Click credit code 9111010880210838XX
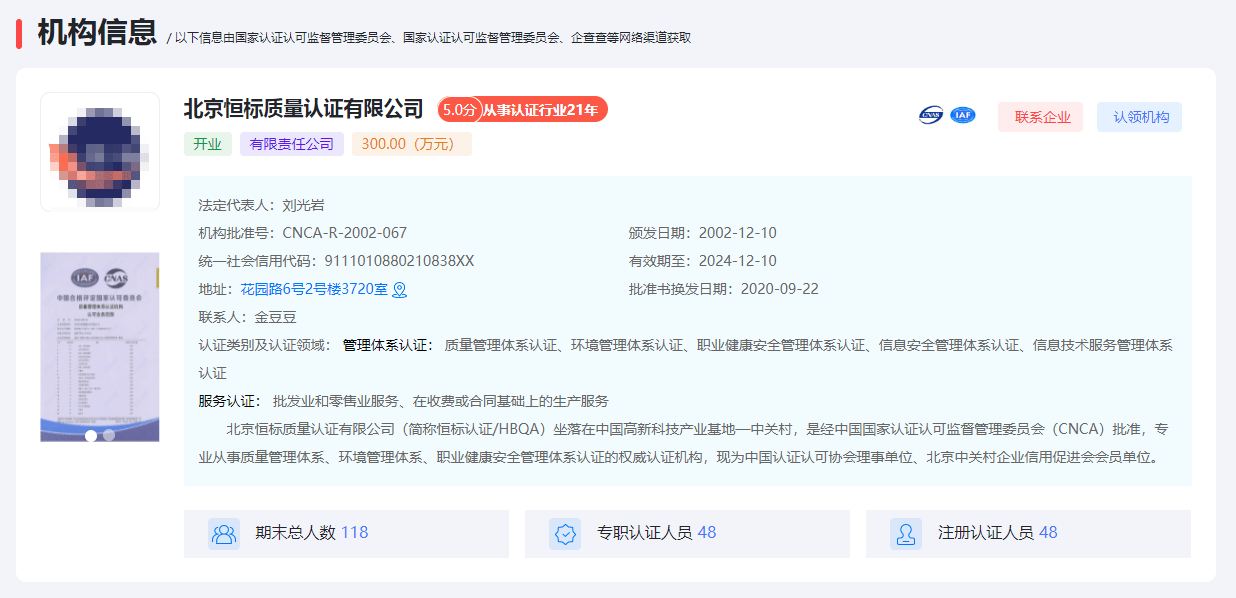Viewport: 1236px width, 598px height. [x=399, y=261]
